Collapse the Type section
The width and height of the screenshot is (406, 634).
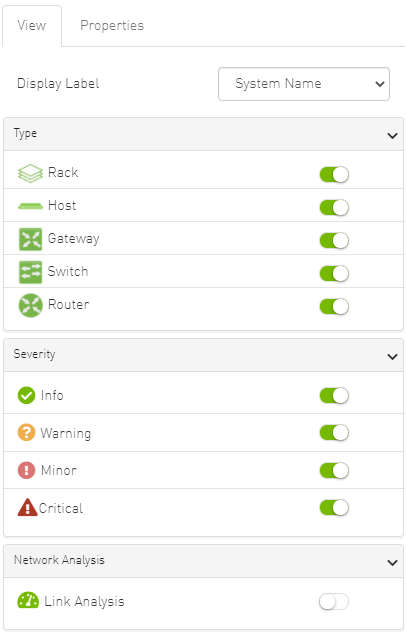tap(392, 135)
